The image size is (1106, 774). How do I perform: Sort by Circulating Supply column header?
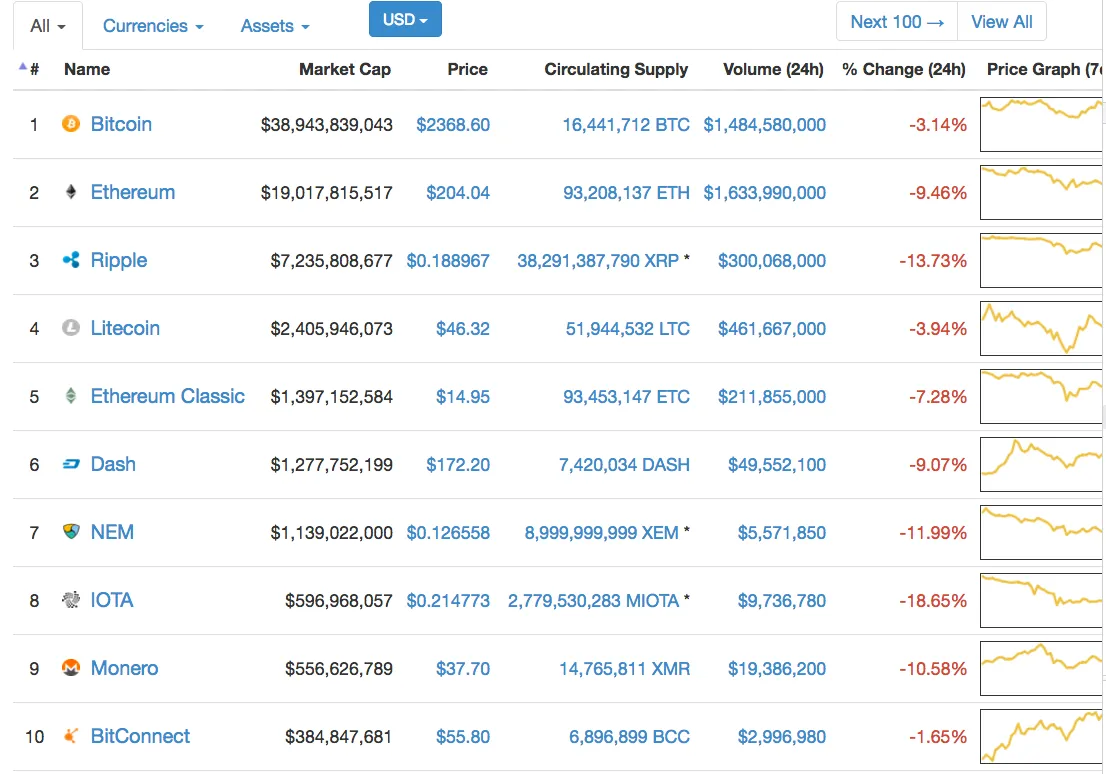[x=616, y=69]
